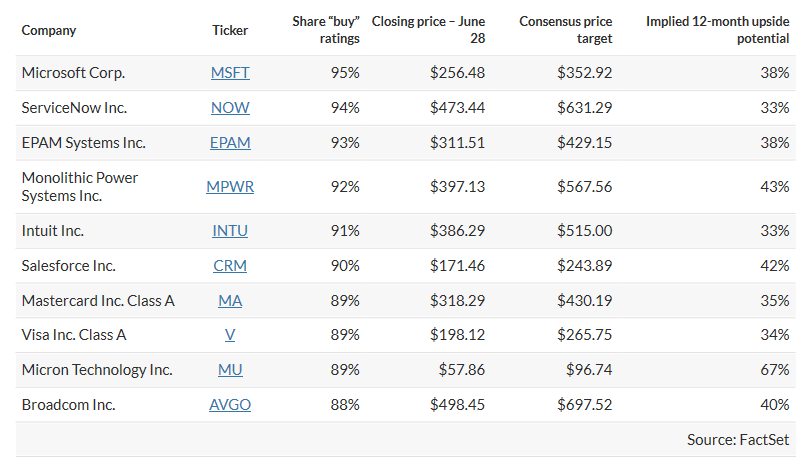Open the MA ticker link
Screen dimensions: 803x470
(x=230, y=301)
